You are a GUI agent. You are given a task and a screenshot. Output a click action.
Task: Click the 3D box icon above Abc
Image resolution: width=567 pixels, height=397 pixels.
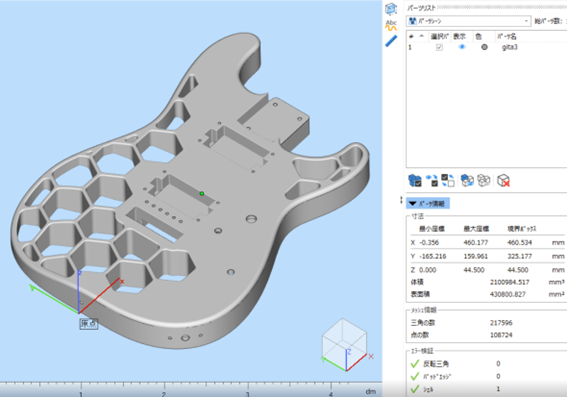(x=391, y=9)
